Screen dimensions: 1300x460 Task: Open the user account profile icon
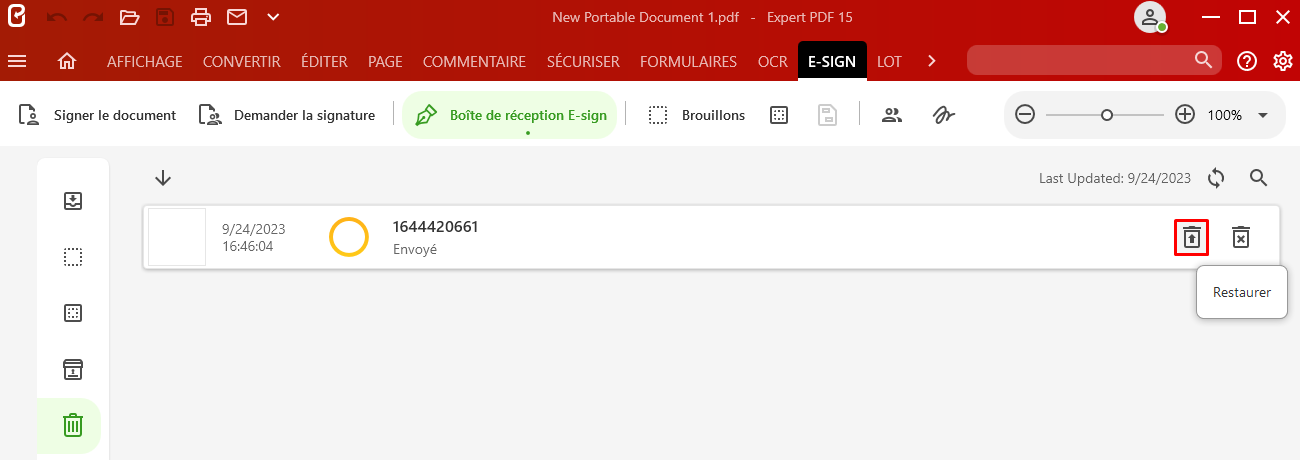[1150, 17]
